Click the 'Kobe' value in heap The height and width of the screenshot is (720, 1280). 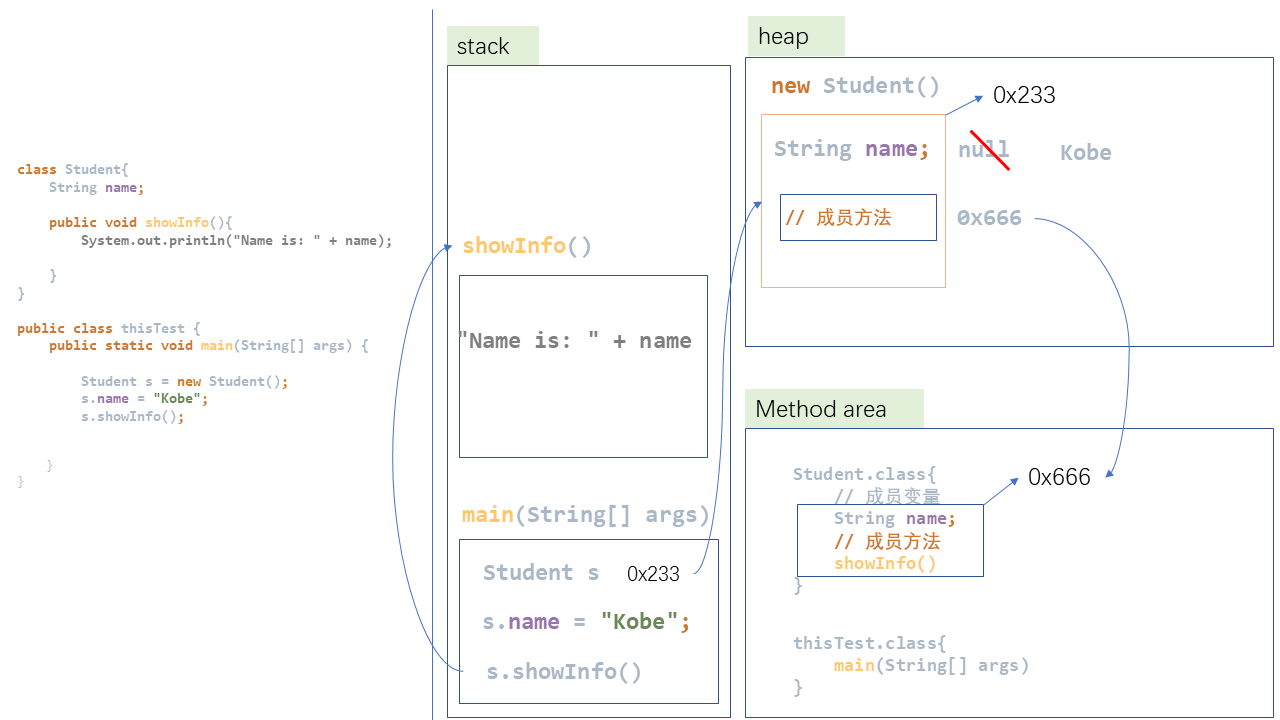(1085, 153)
